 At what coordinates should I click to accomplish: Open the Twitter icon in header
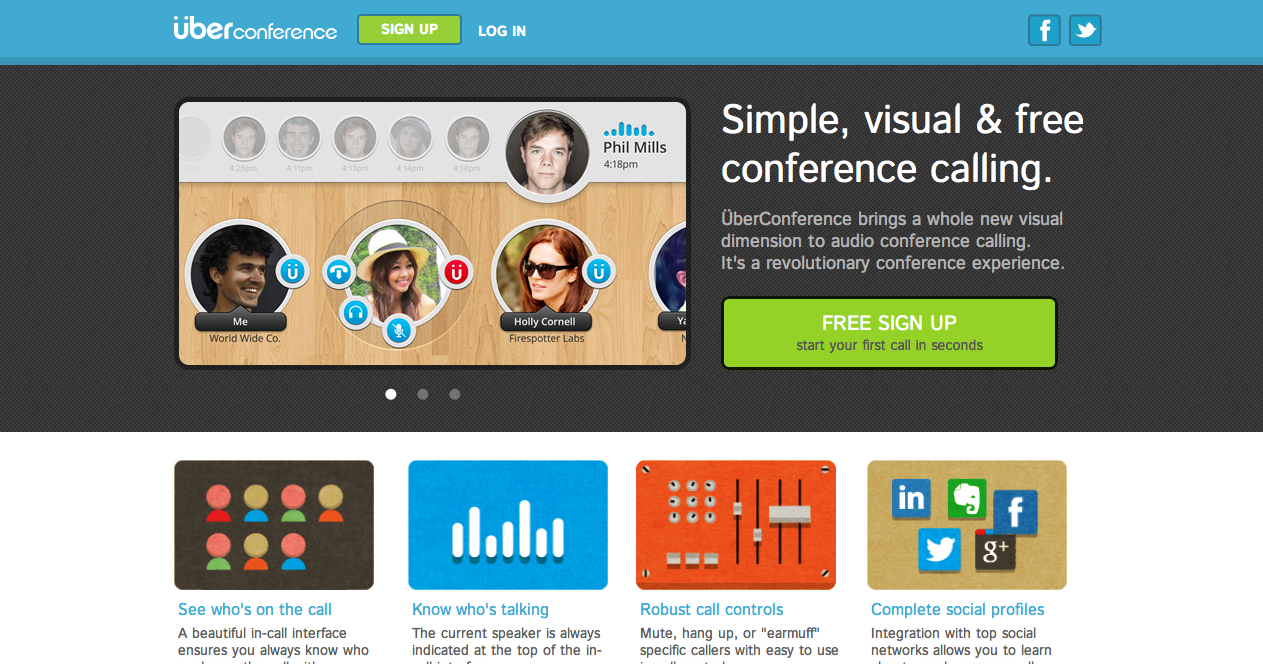(x=1085, y=30)
